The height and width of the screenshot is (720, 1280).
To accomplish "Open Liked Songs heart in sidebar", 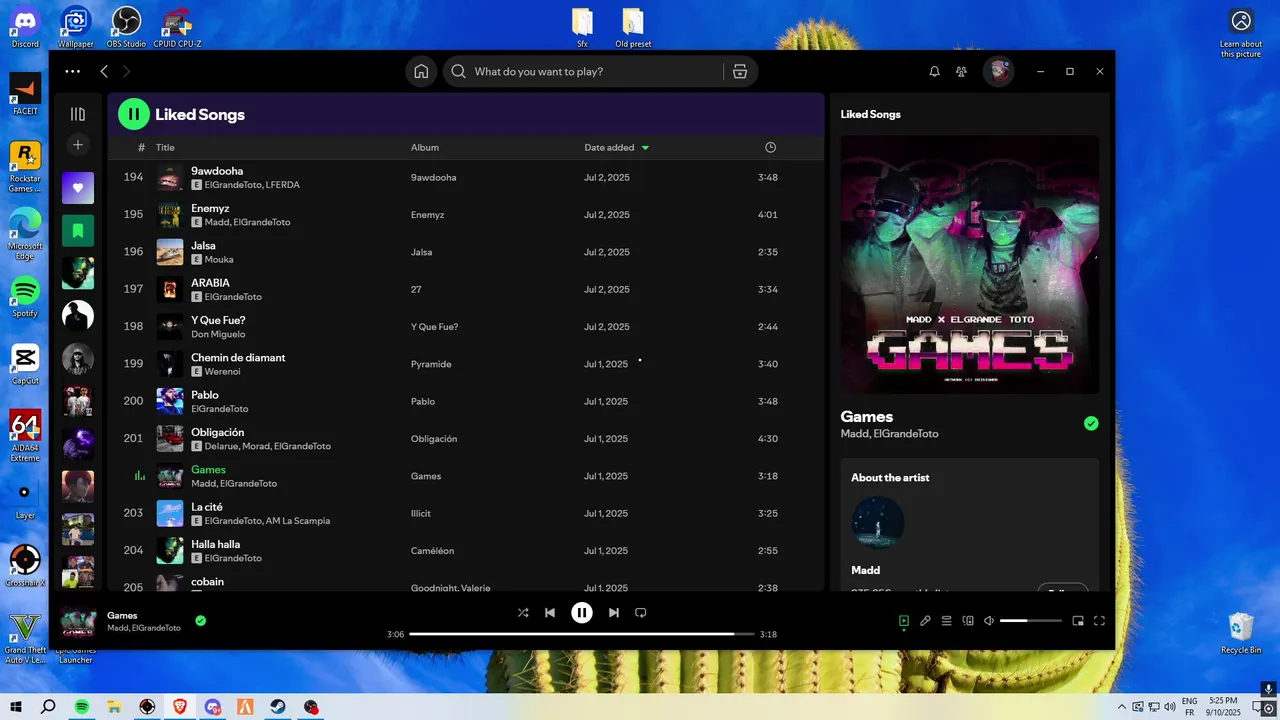I will (x=78, y=188).
